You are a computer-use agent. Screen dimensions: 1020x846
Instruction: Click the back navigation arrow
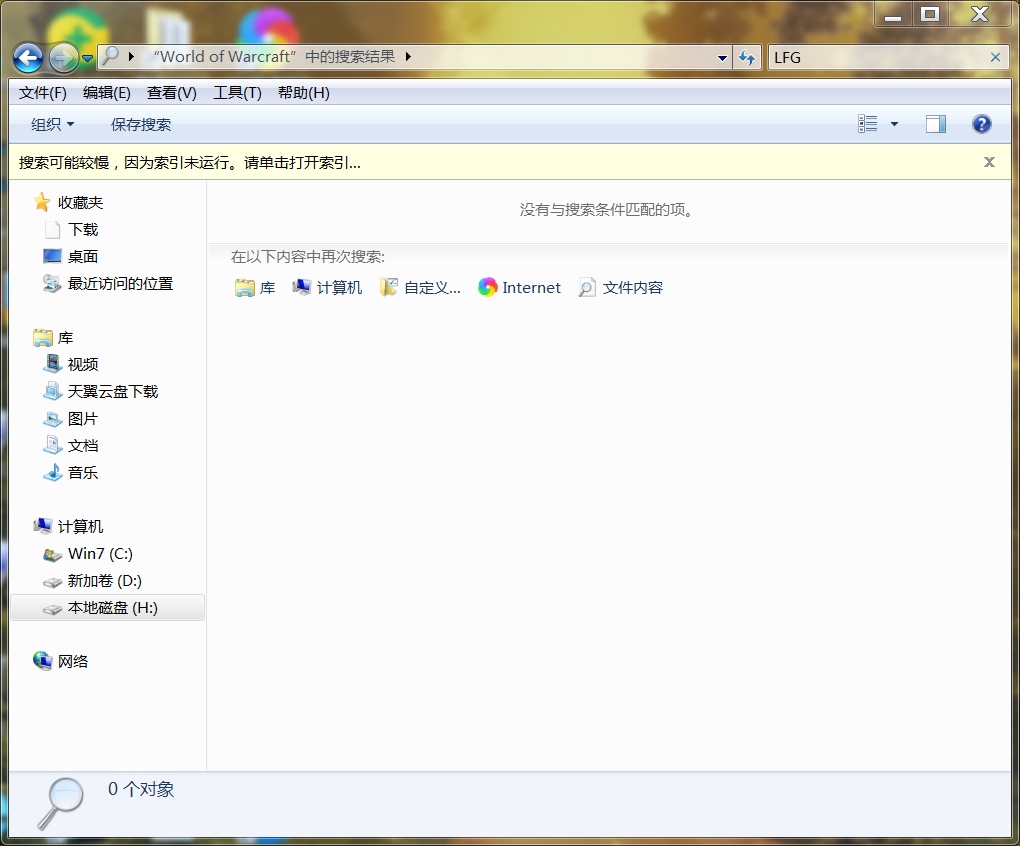tap(27, 57)
